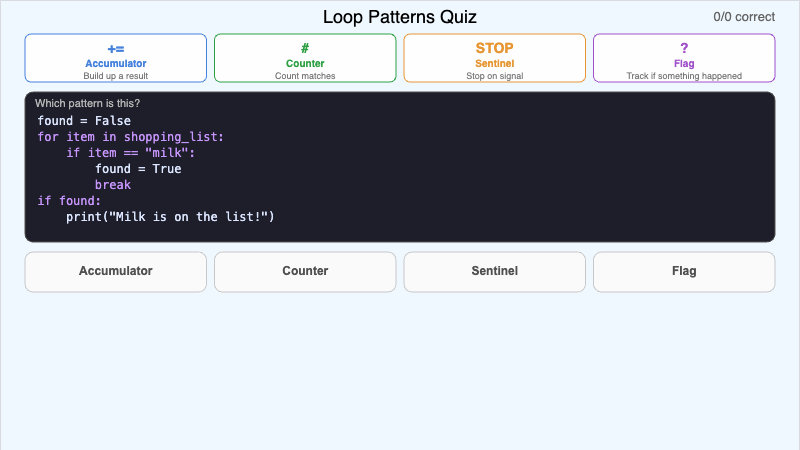Click the # symbol on the Counter card

305,48
